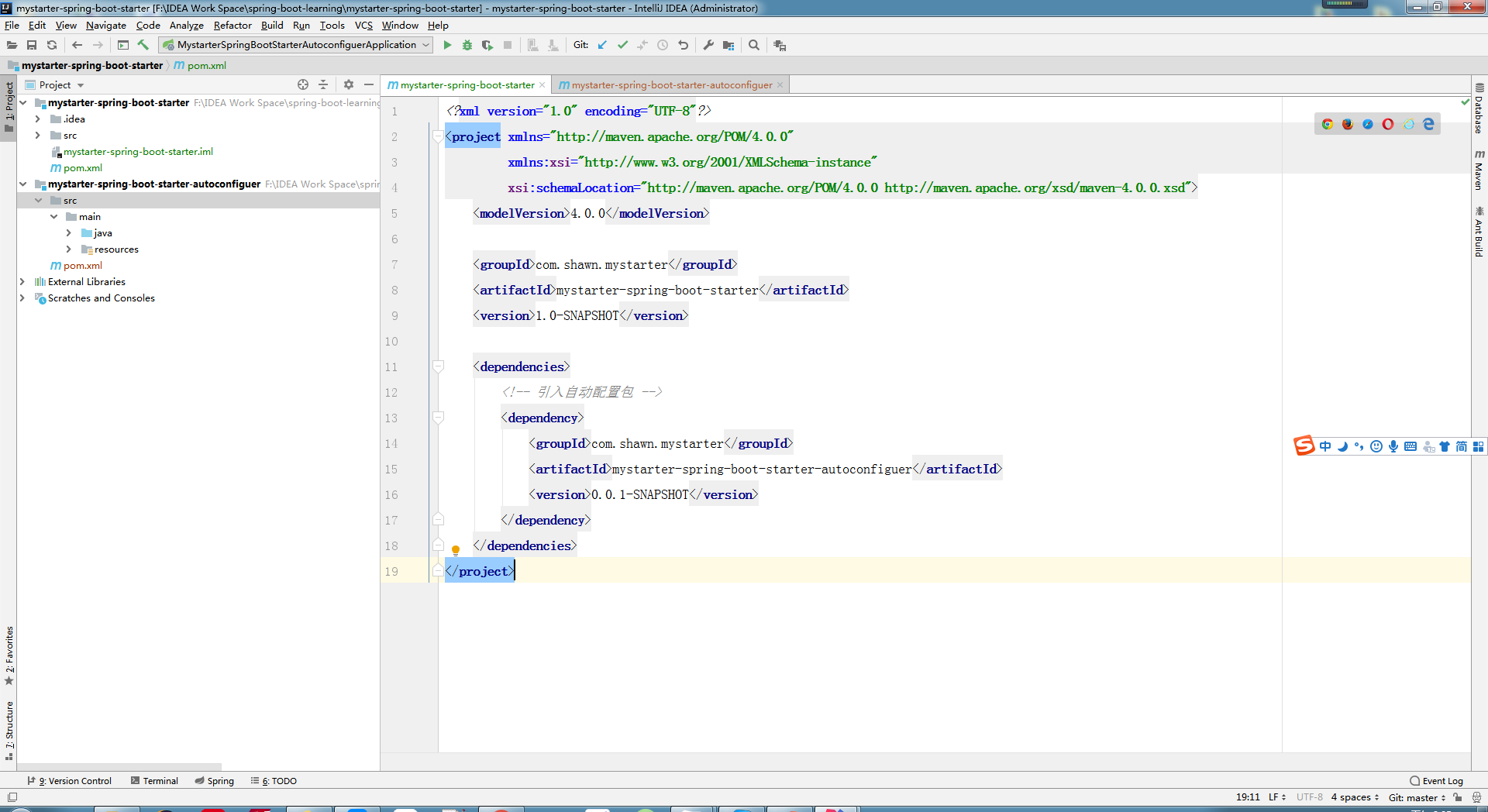Toggle tool window buttons icon at bottom-left corner
Viewport: 1488px width, 812px height.
[12, 797]
